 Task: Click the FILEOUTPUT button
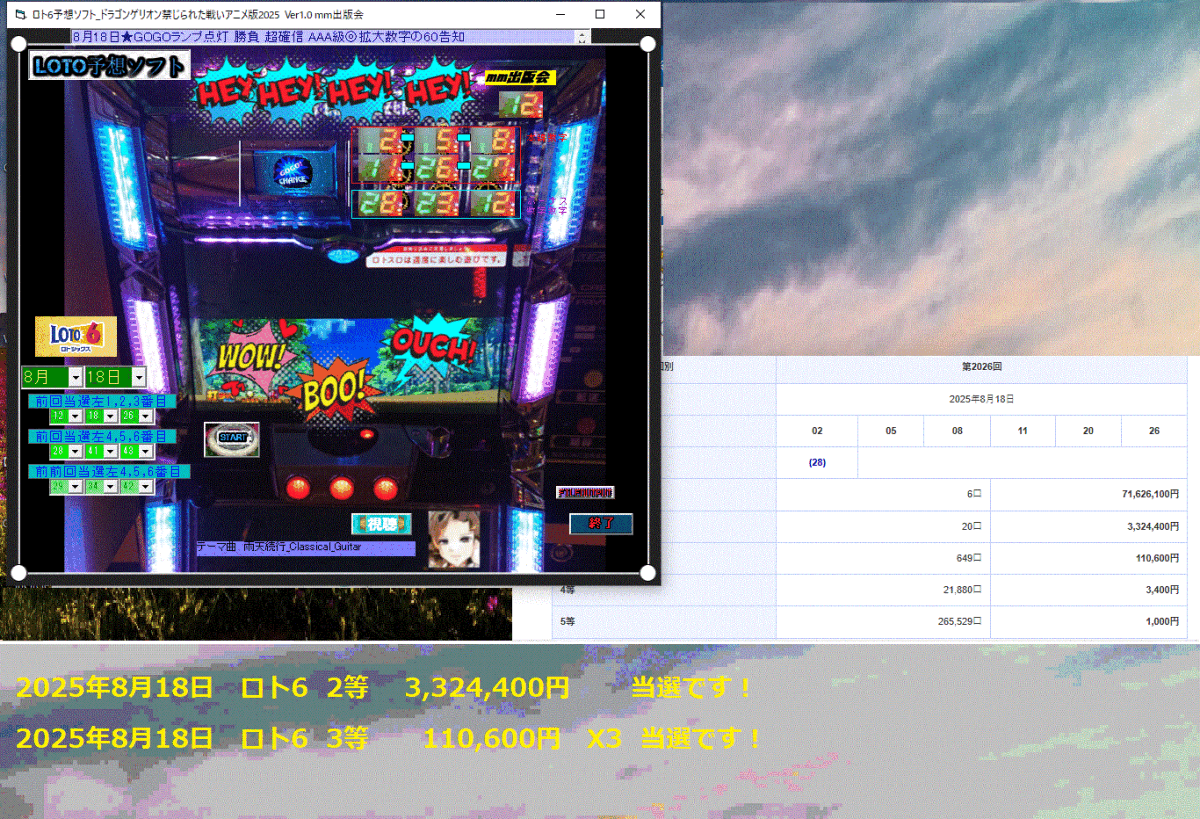[585, 492]
